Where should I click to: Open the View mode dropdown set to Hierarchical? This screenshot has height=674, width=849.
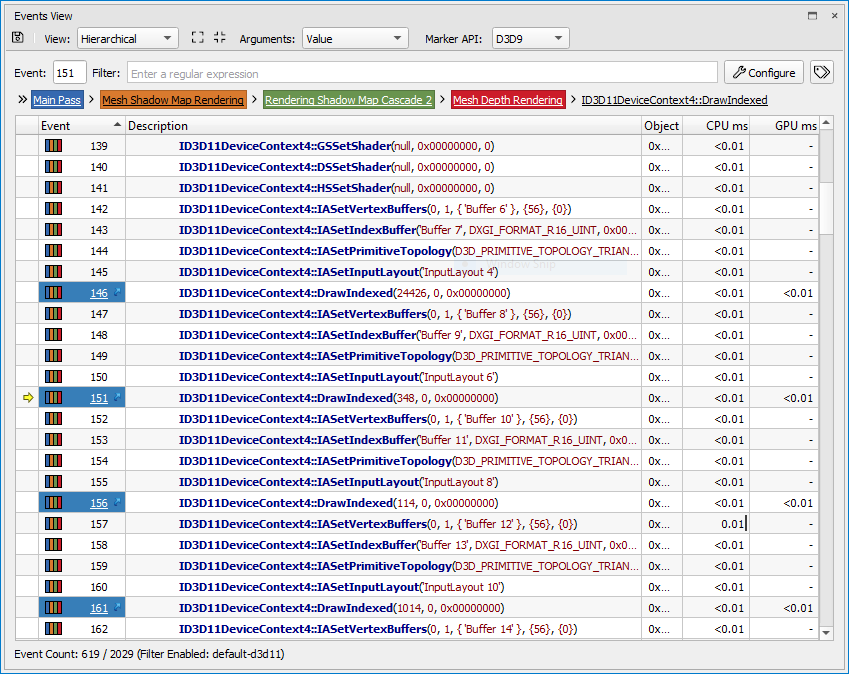pos(127,39)
